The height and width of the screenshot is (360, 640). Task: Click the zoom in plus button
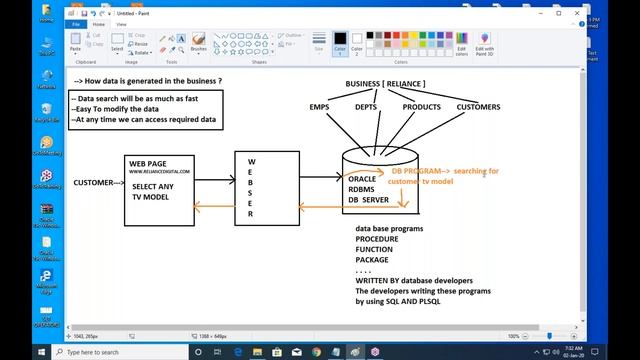point(574,336)
